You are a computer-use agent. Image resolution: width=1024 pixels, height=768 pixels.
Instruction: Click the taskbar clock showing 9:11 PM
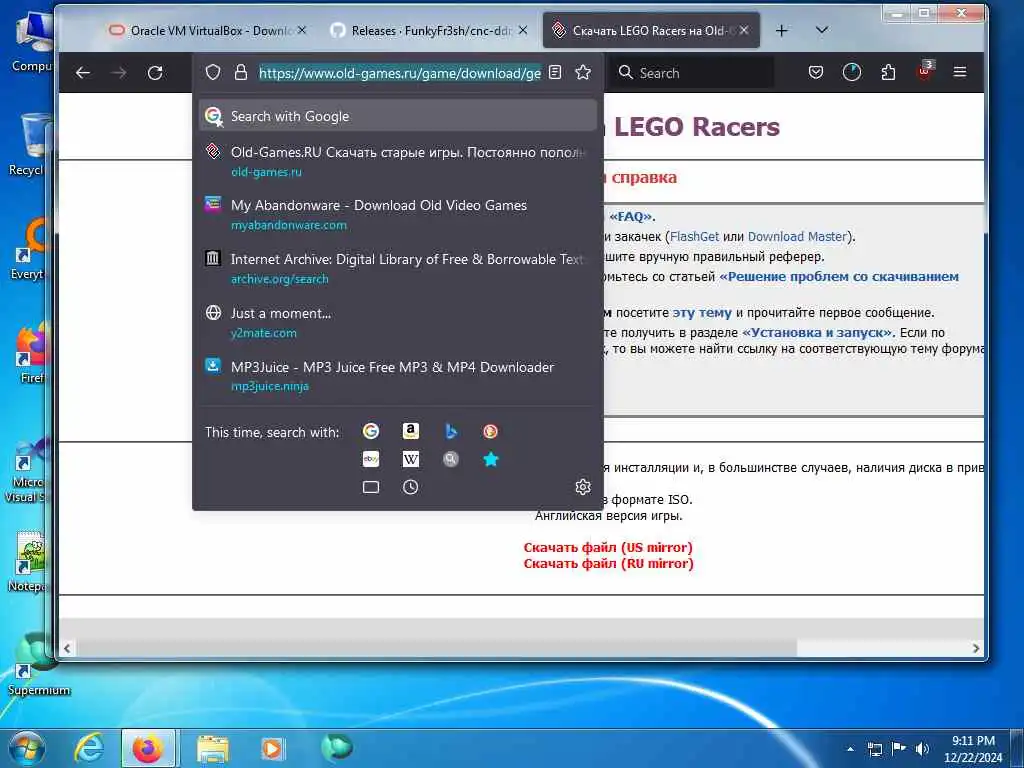pyautogui.click(x=973, y=748)
